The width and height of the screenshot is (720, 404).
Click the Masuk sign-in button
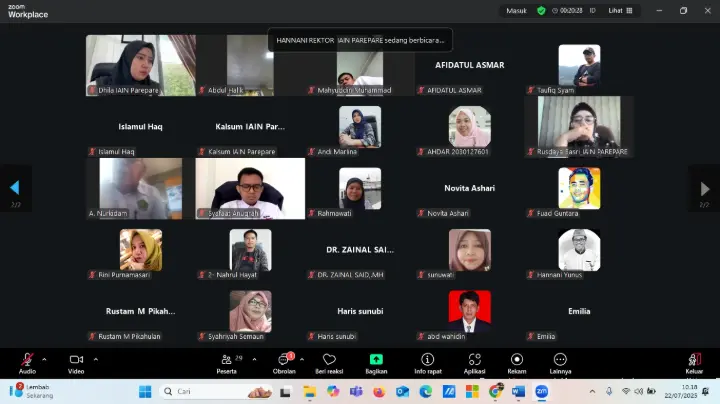pyautogui.click(x=516, y=10)
